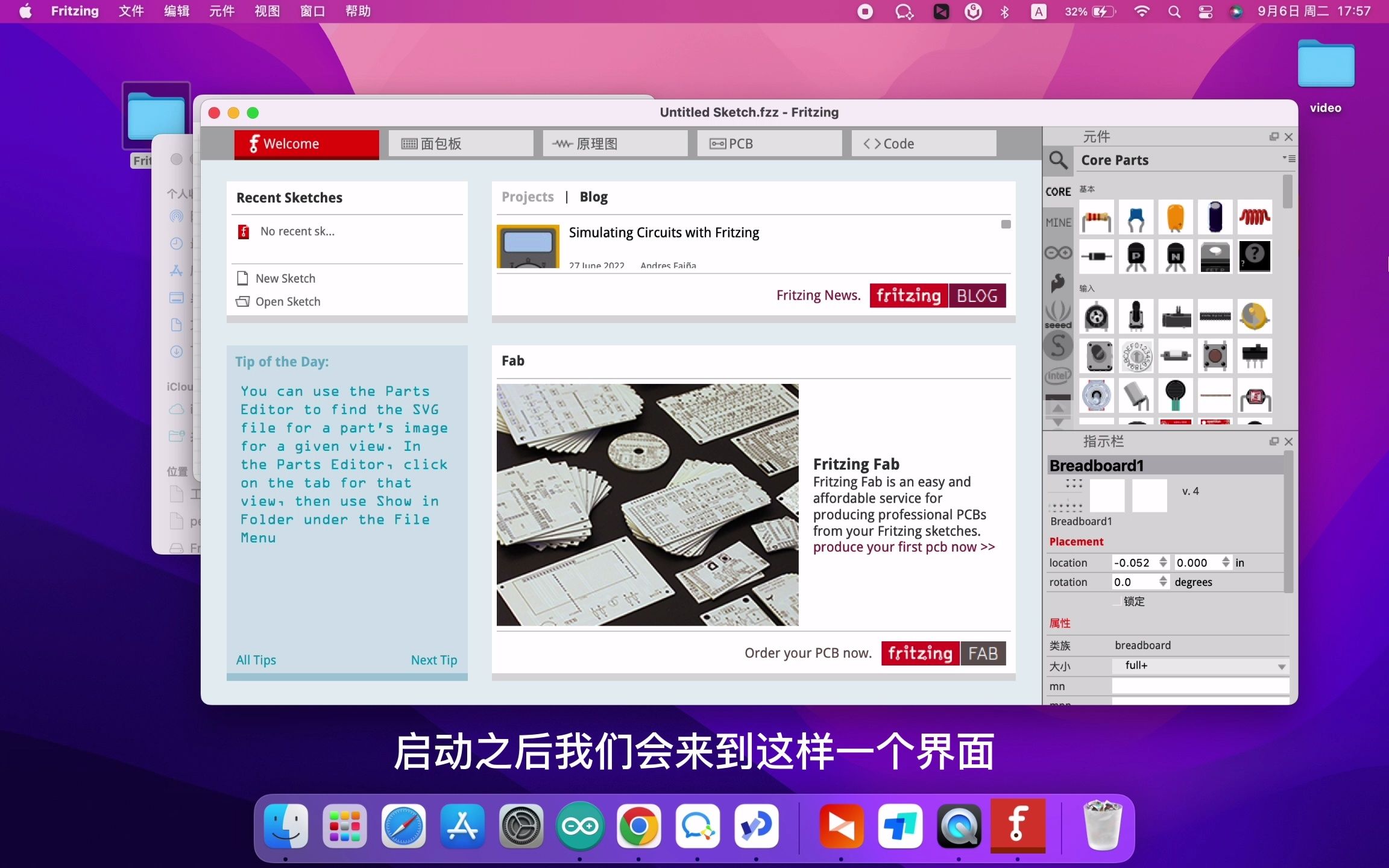Click the fritzing FAB logo button
This screenshot has width=1389, height=868.
coord(943,653)
